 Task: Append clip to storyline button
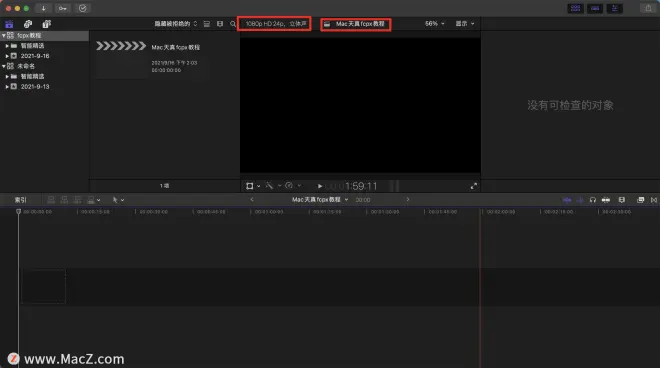tap(78, 200)
